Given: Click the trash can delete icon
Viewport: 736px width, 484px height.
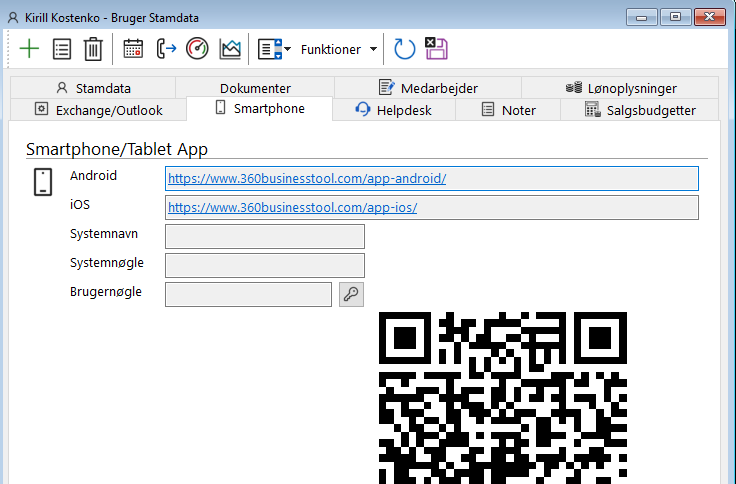Looking at the screenshot, I should point(93,49).
